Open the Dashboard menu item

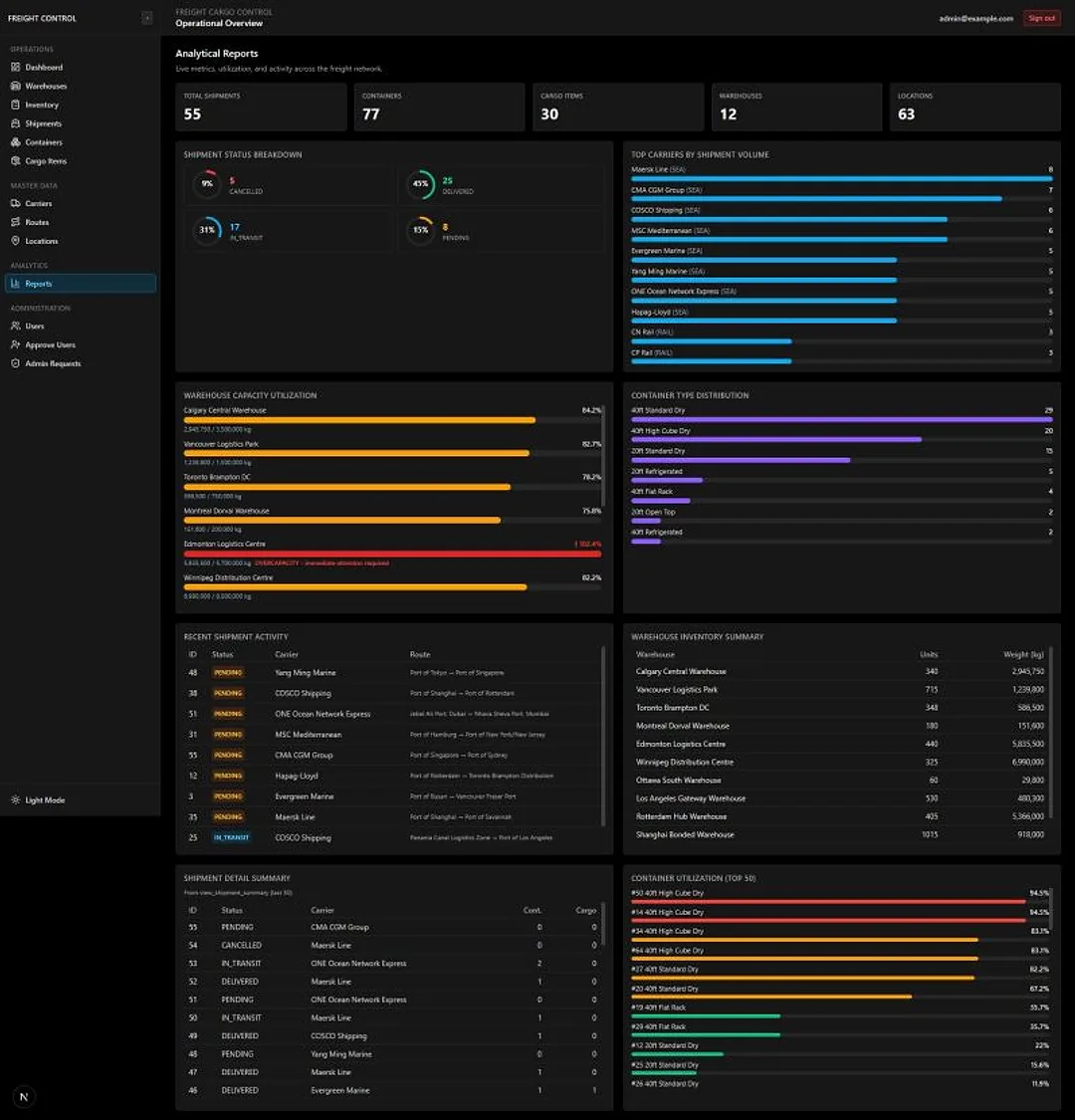pos(80,67)
